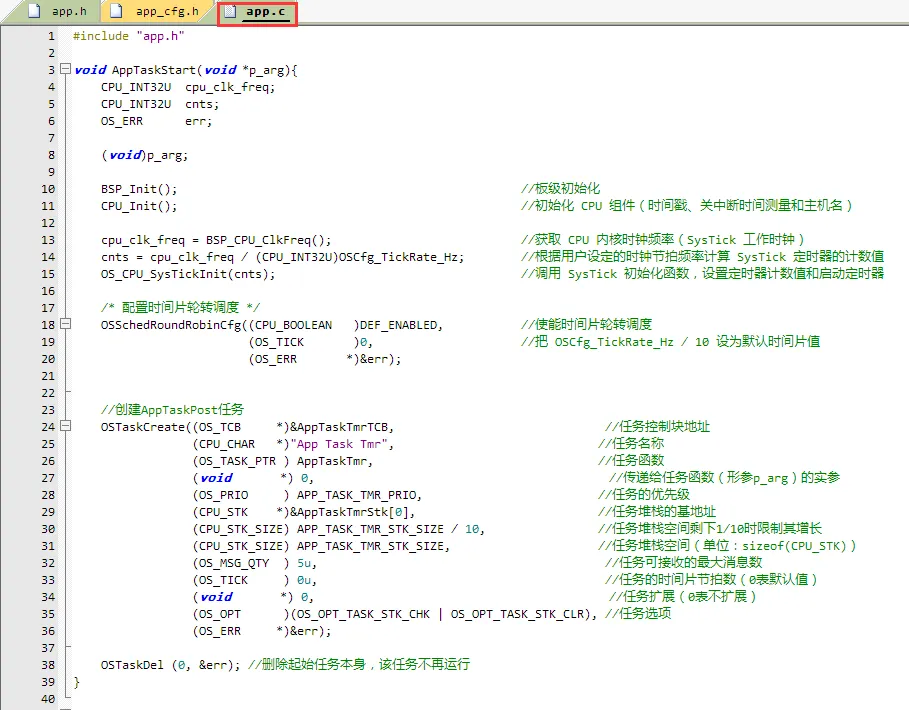Click the APP_TASK_TMR_PRIO argument
Image resolution: width=909 pixels, height=710 pixels.
click(x=359, y=495)
